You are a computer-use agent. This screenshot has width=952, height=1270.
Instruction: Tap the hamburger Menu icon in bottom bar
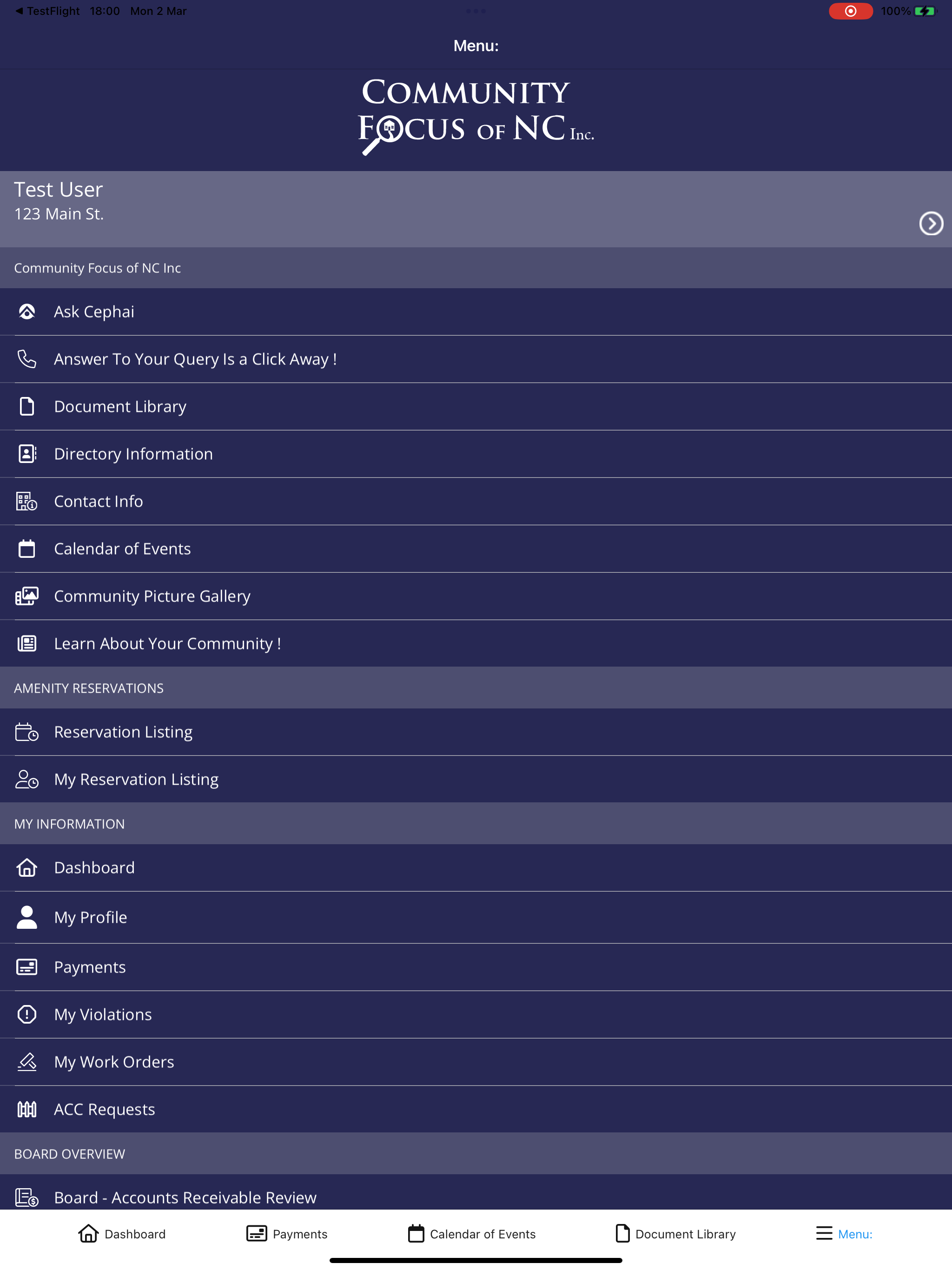click(x=824, y=1233)
